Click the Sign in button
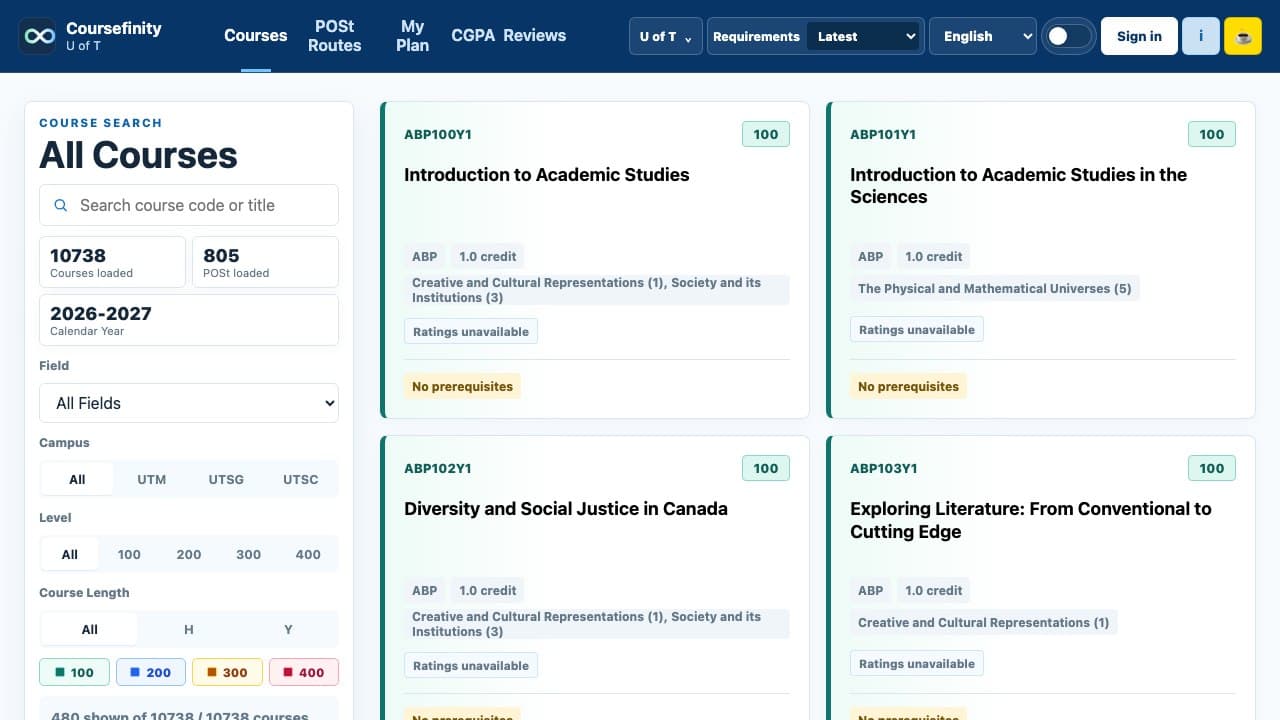Viewport: 1280px width, 720px height. 1139,36
